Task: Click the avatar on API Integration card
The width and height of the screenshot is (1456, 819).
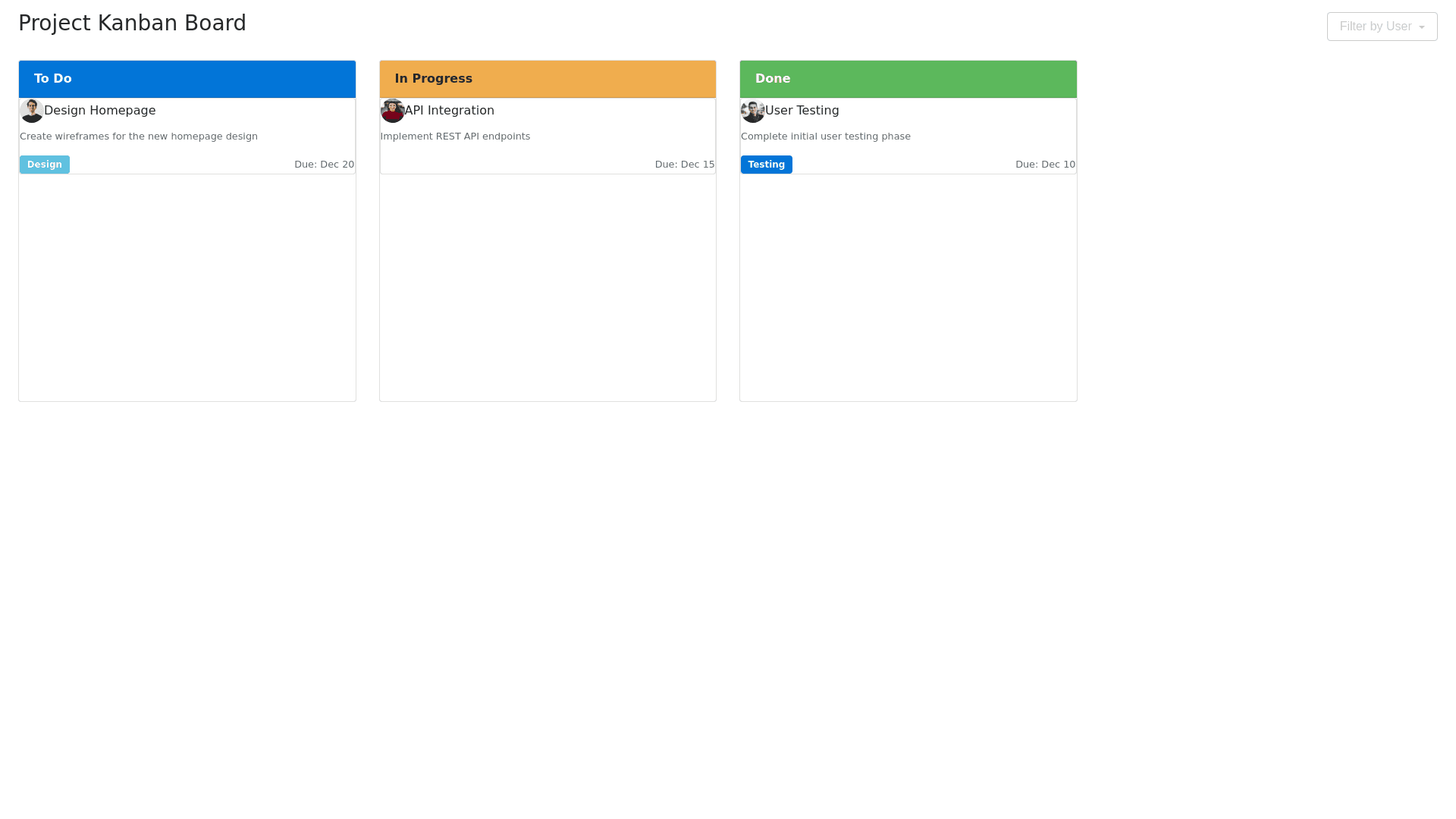Action: click(393, 110)
